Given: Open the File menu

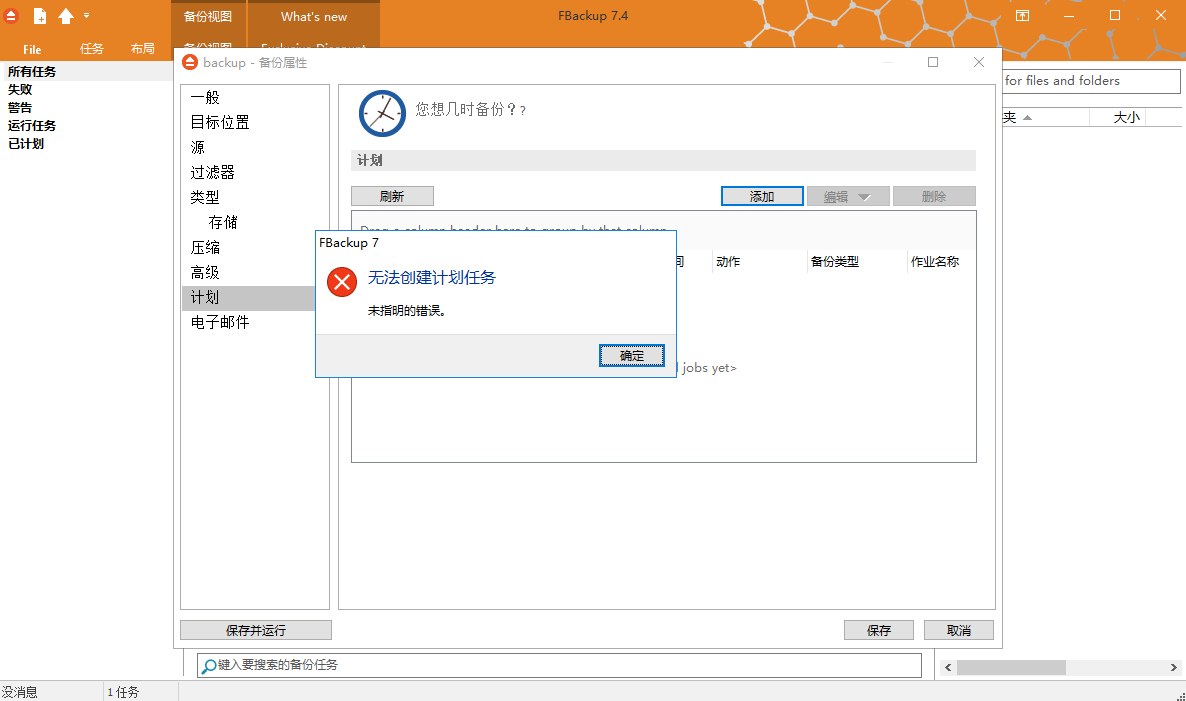Looking at the screenshot, I should pos(32,49).
